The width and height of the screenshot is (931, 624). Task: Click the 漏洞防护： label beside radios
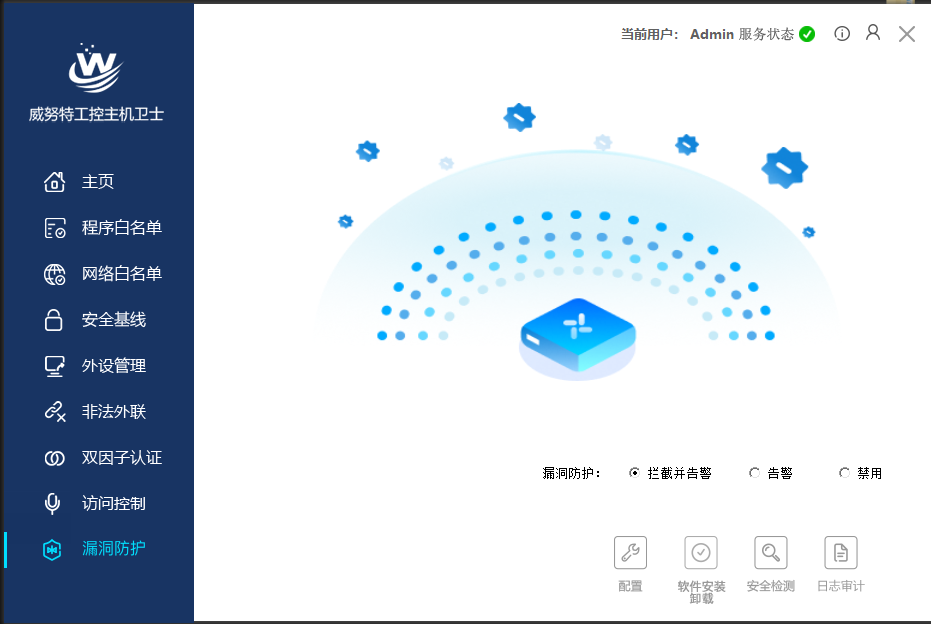(x=572, y=473)
